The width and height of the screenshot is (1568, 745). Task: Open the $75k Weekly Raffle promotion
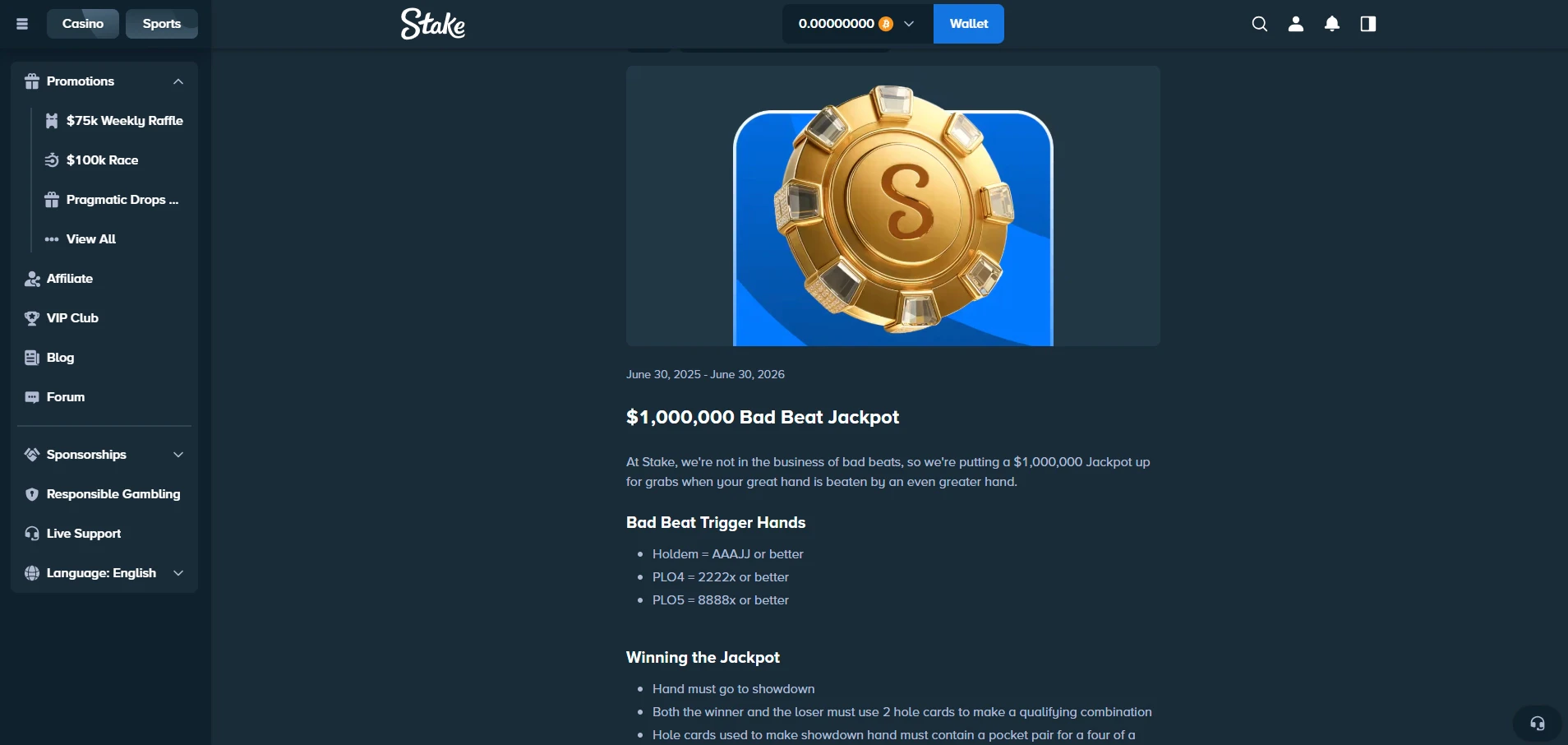tap(114, 121)
